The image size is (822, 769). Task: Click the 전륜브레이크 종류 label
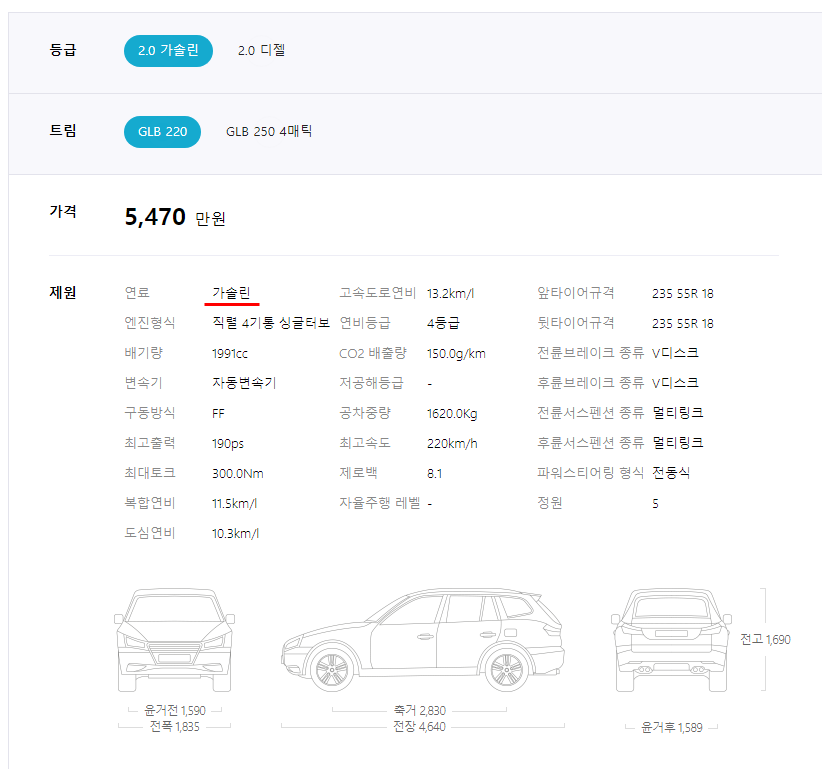590,353
